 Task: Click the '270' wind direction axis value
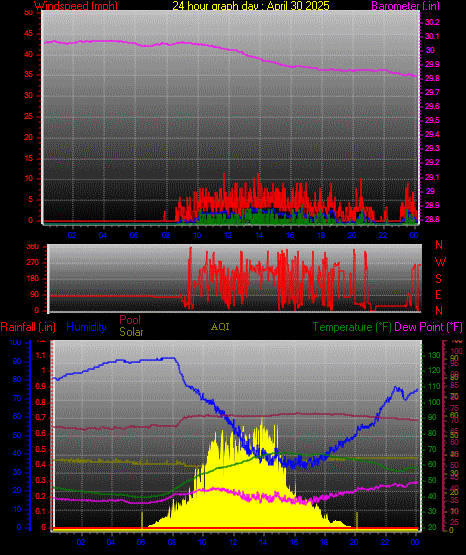(x=33, y=263)
